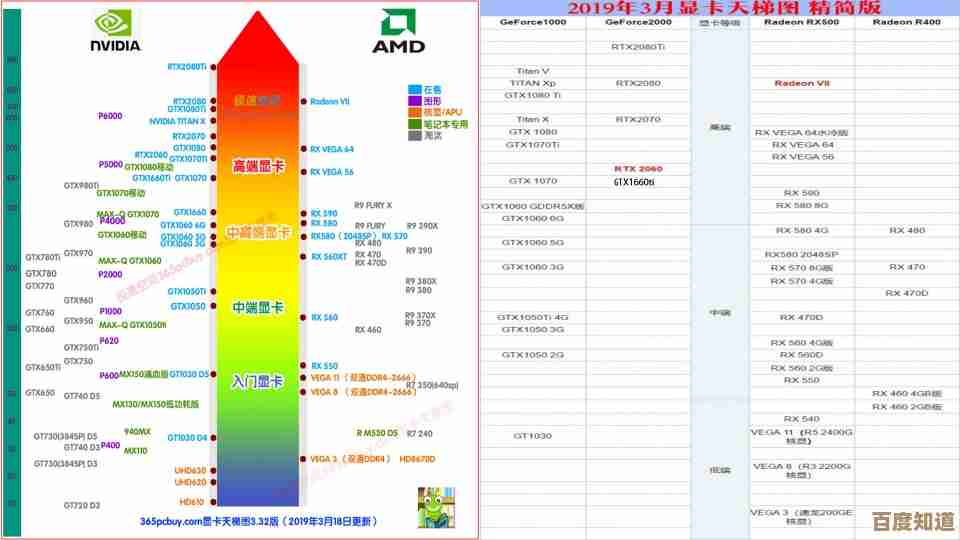Click RX VEGA 56 in the AMD ladder chart

[x=332, y=172]
